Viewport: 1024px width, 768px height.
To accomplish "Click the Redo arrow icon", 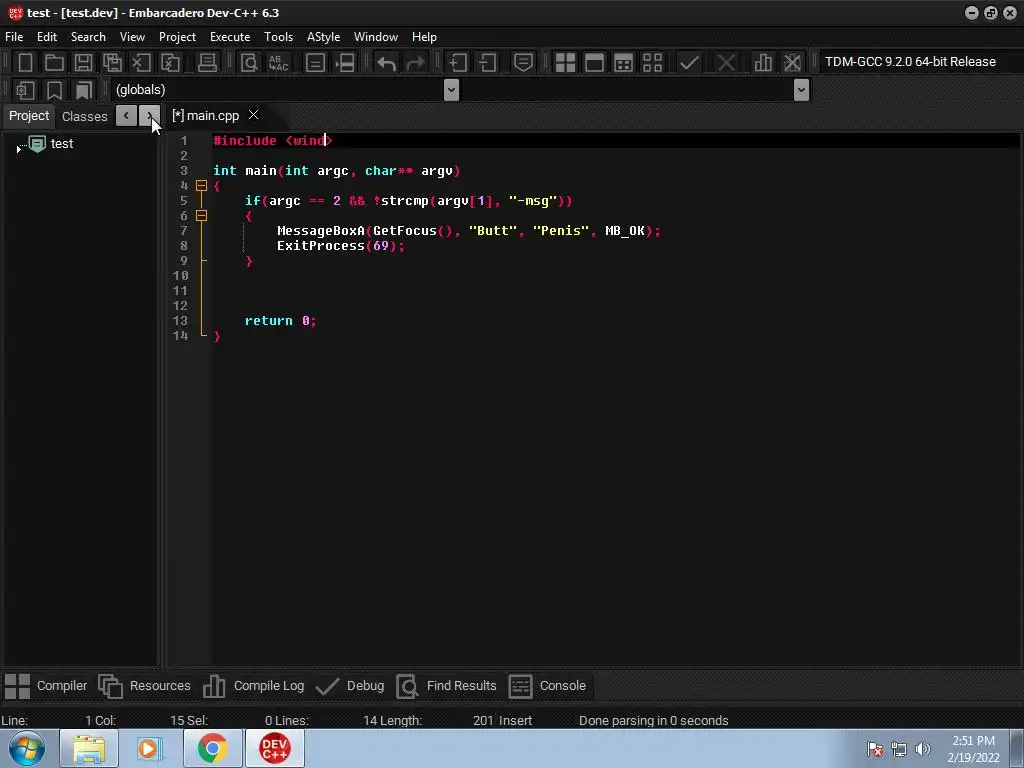I will point(415,63).
